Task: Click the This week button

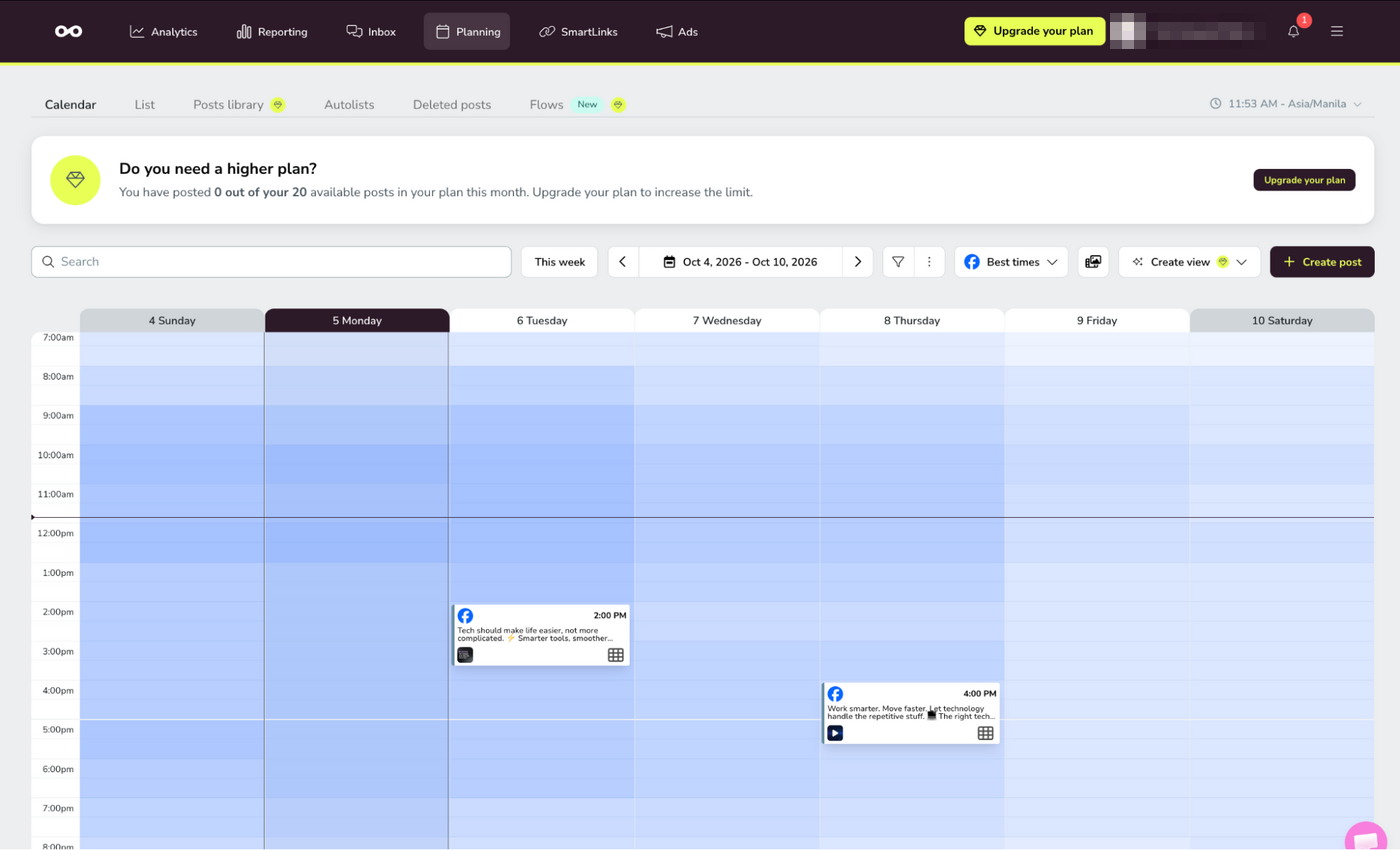Action: tap(559, 262)
